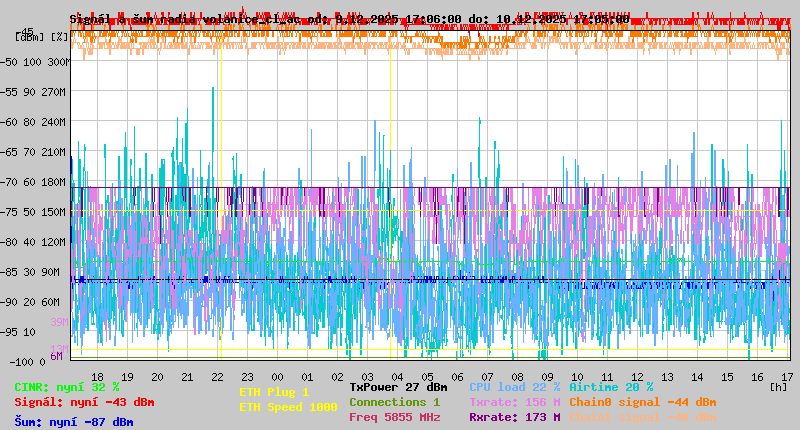Click the ETH Plug legend label
The image size is (800, 430).
coord(275,392)
